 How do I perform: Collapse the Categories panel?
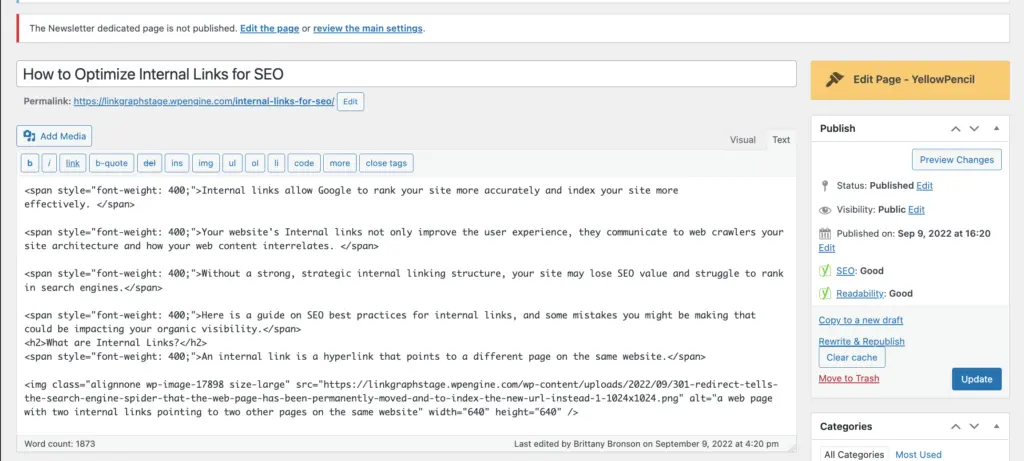(996, 426)
